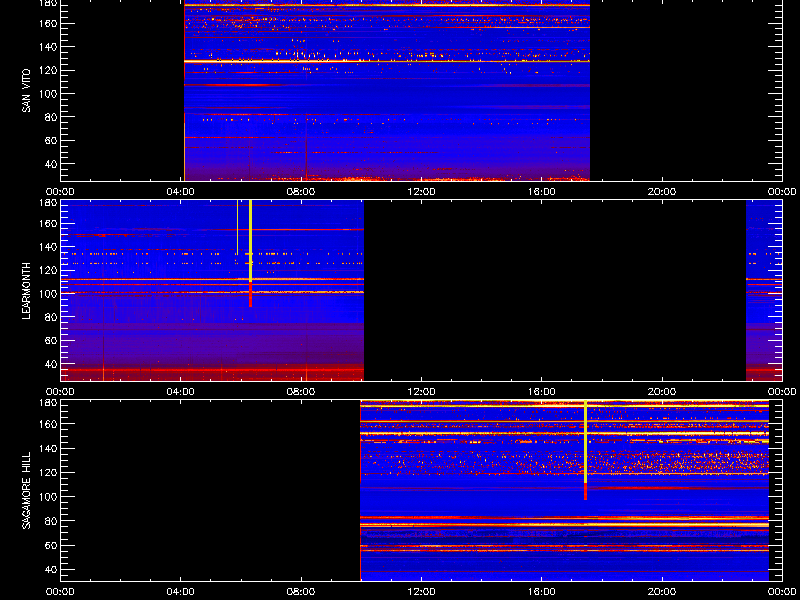Click the red segment below Sagamore Hill burst
The height and width of the screenshot is (600, 800).
click(x=585, y=491)
